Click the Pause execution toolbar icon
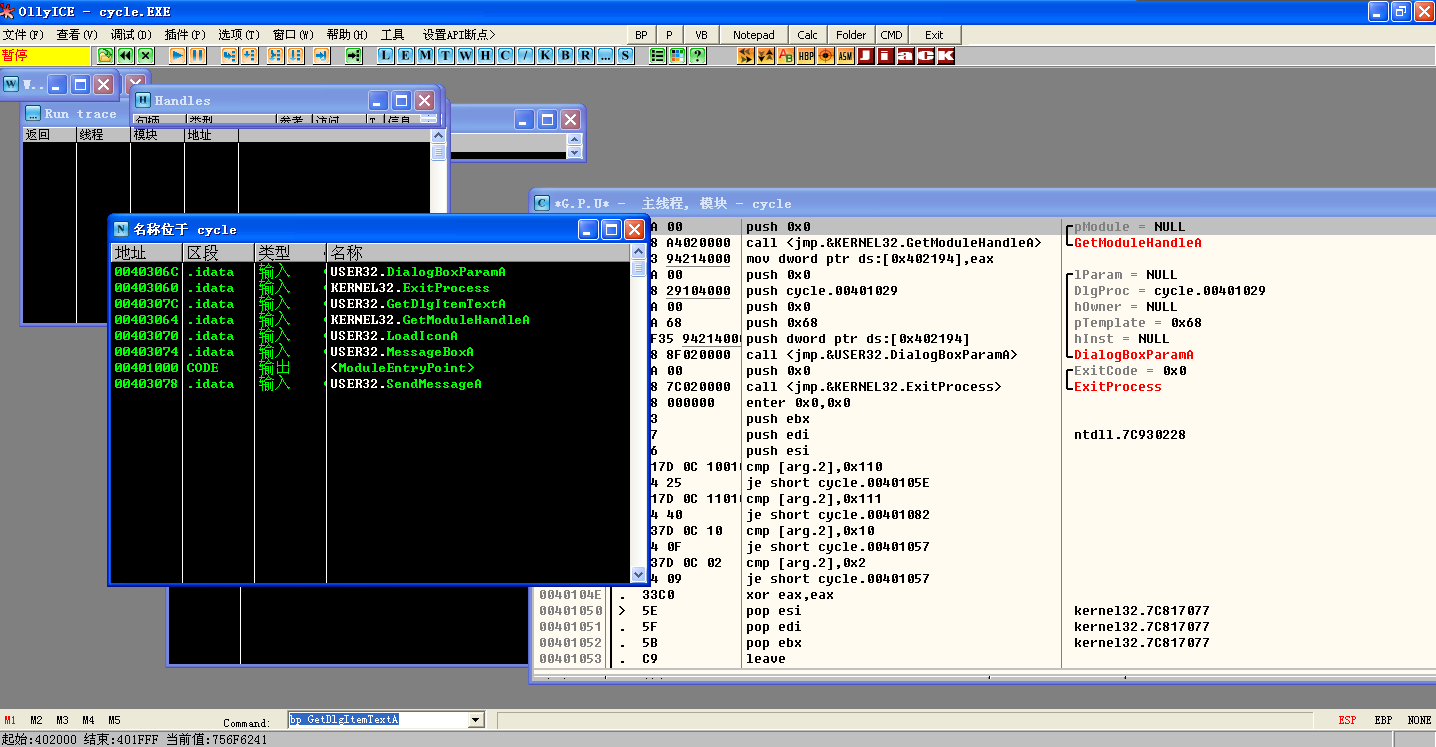 [198, 56]
